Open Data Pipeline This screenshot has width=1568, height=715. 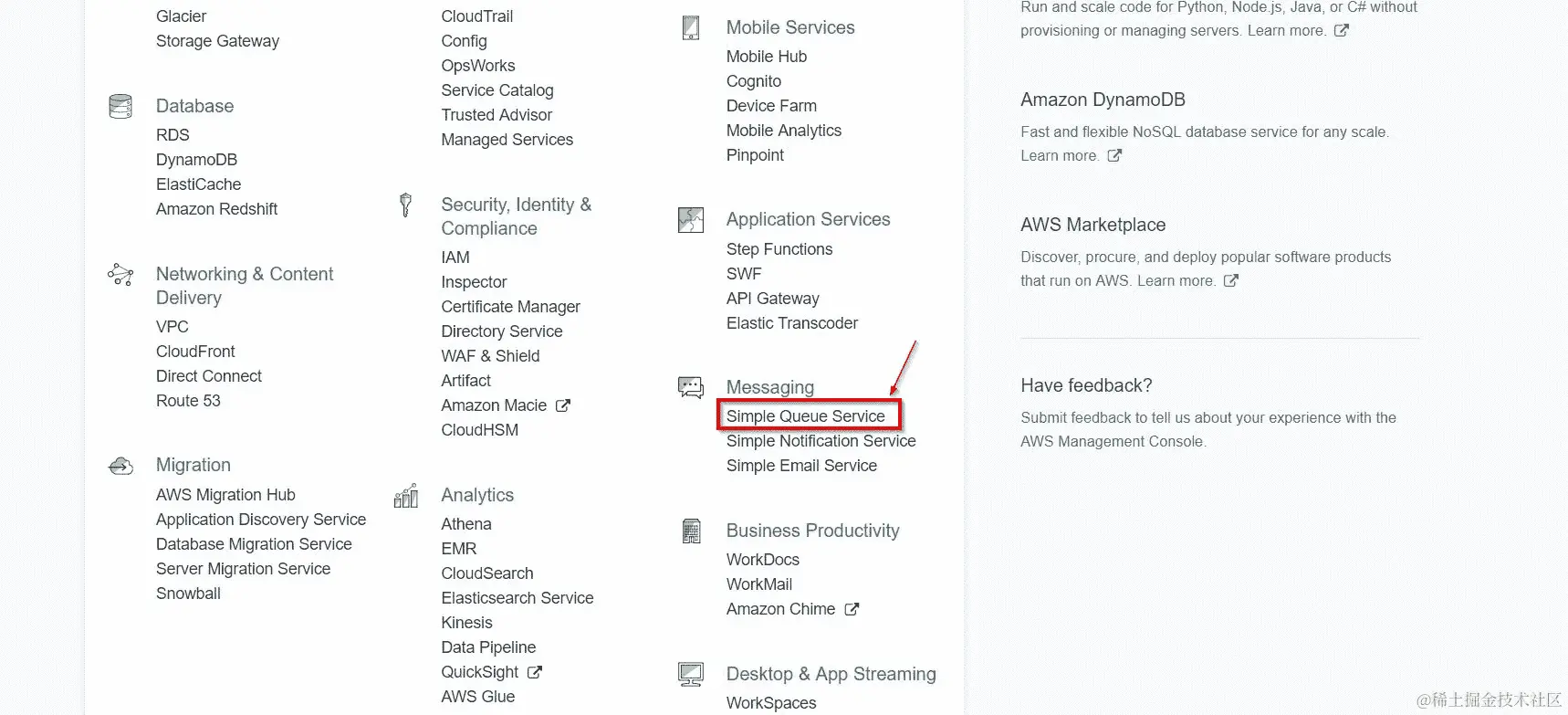488,647
